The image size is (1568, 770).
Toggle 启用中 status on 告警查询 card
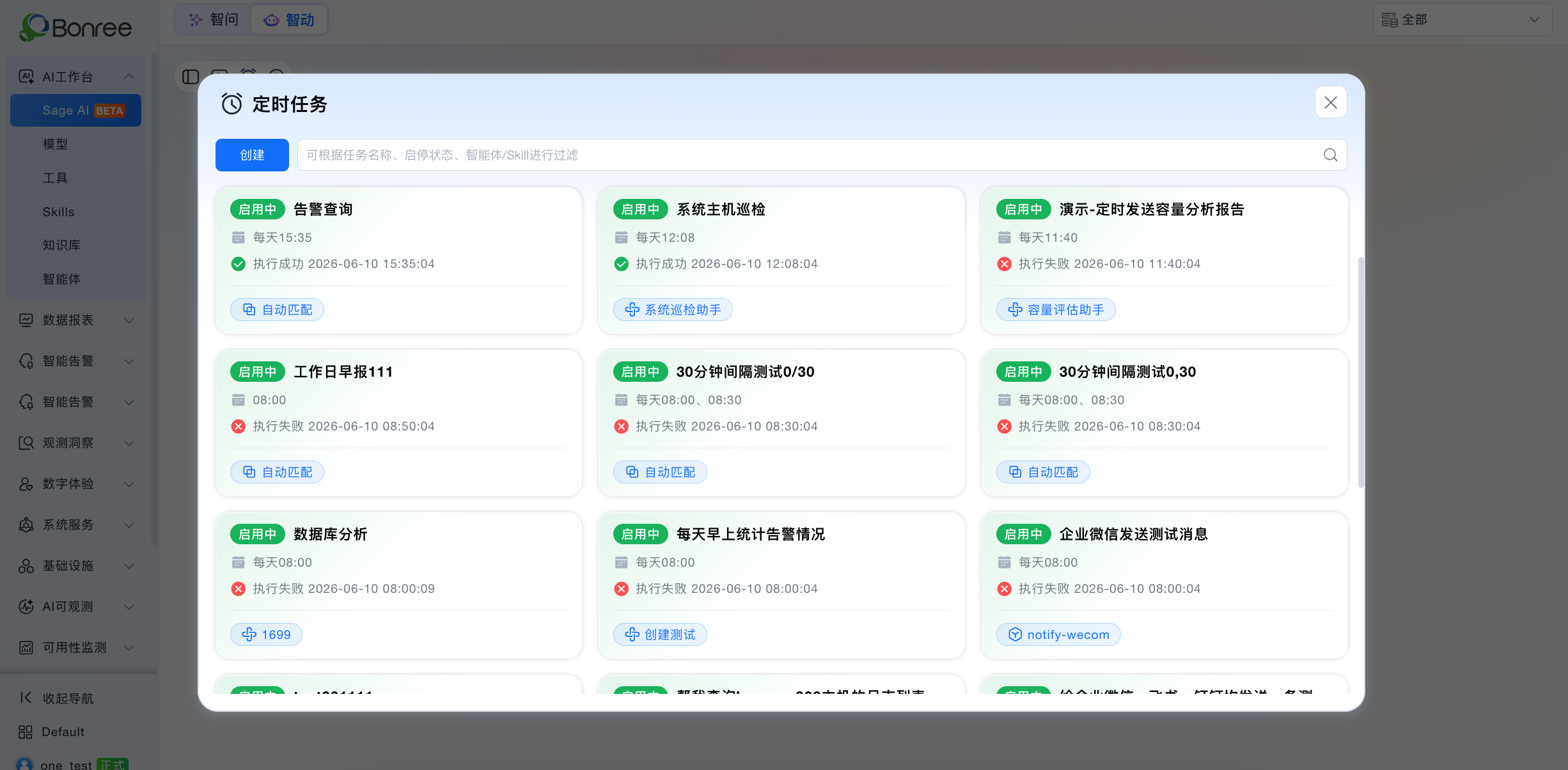258,209
